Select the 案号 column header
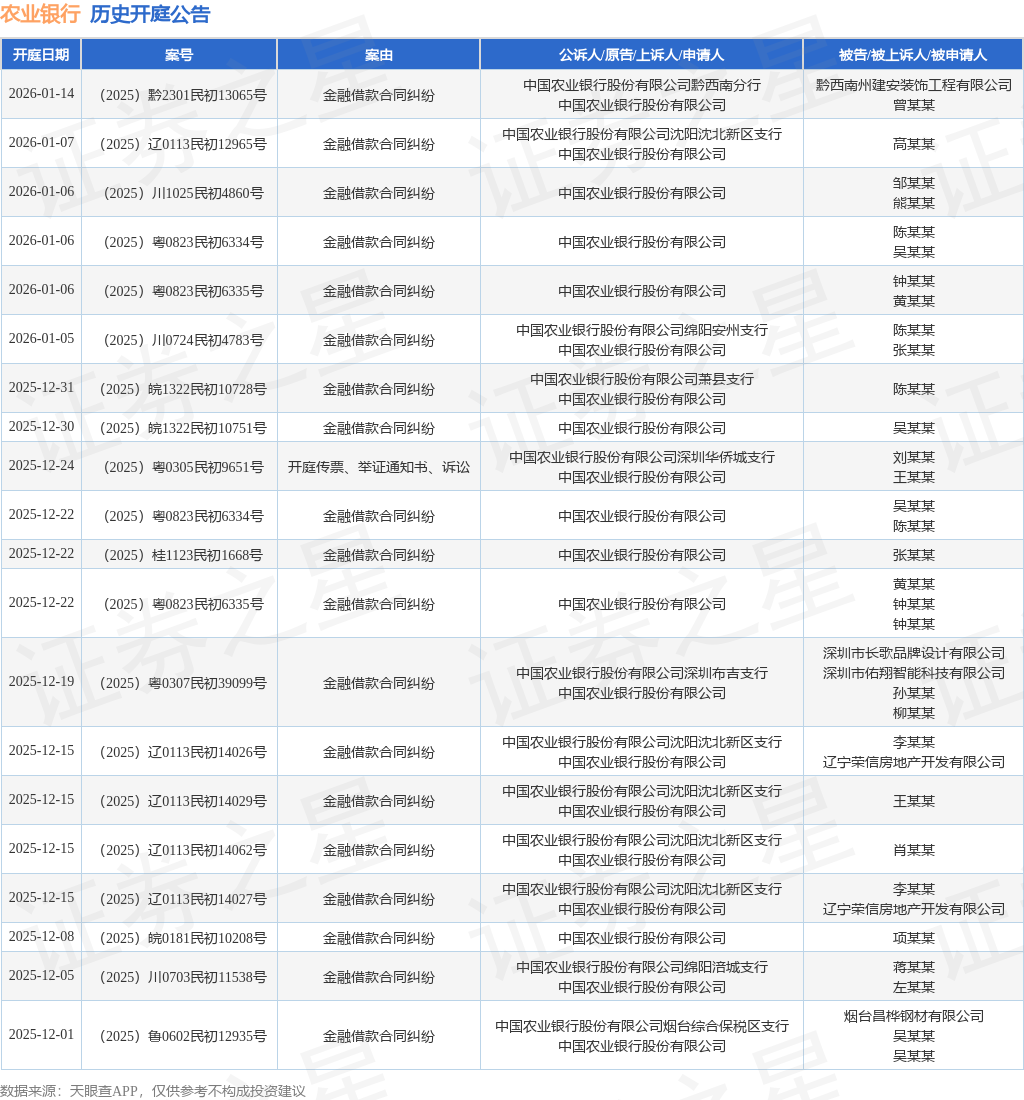Screen dimensions: 1024x1100 click(179, 55)
